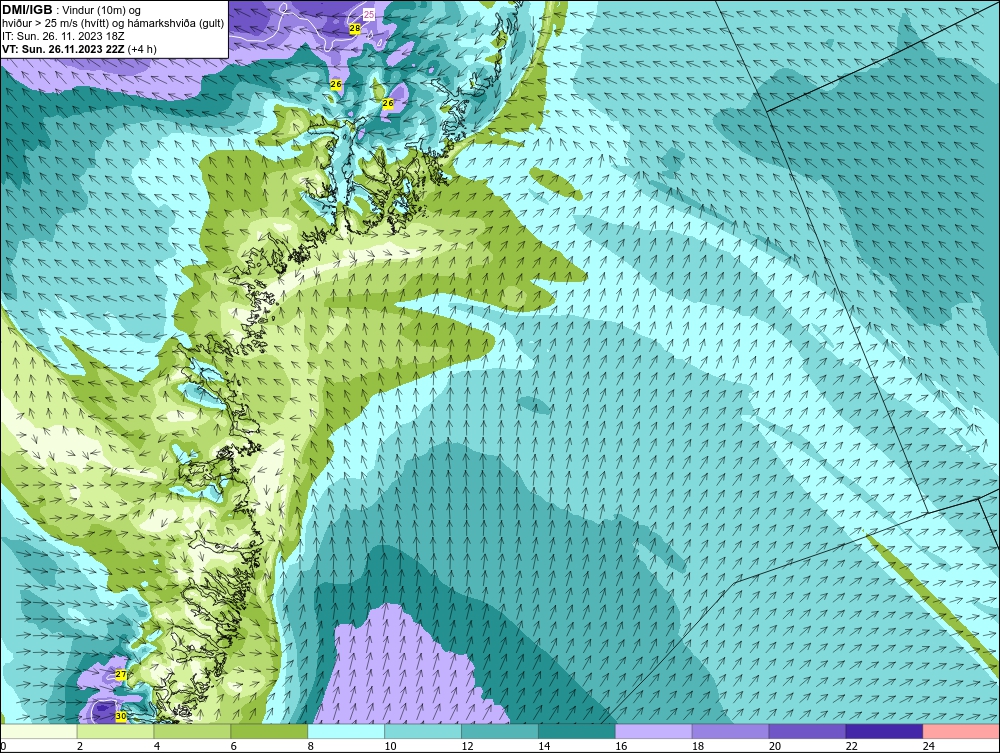Image resolution: width=1000 pixels, height=753 pixels.
Task: Click the legend scale number 16
Action: click(x=621, y=746)
